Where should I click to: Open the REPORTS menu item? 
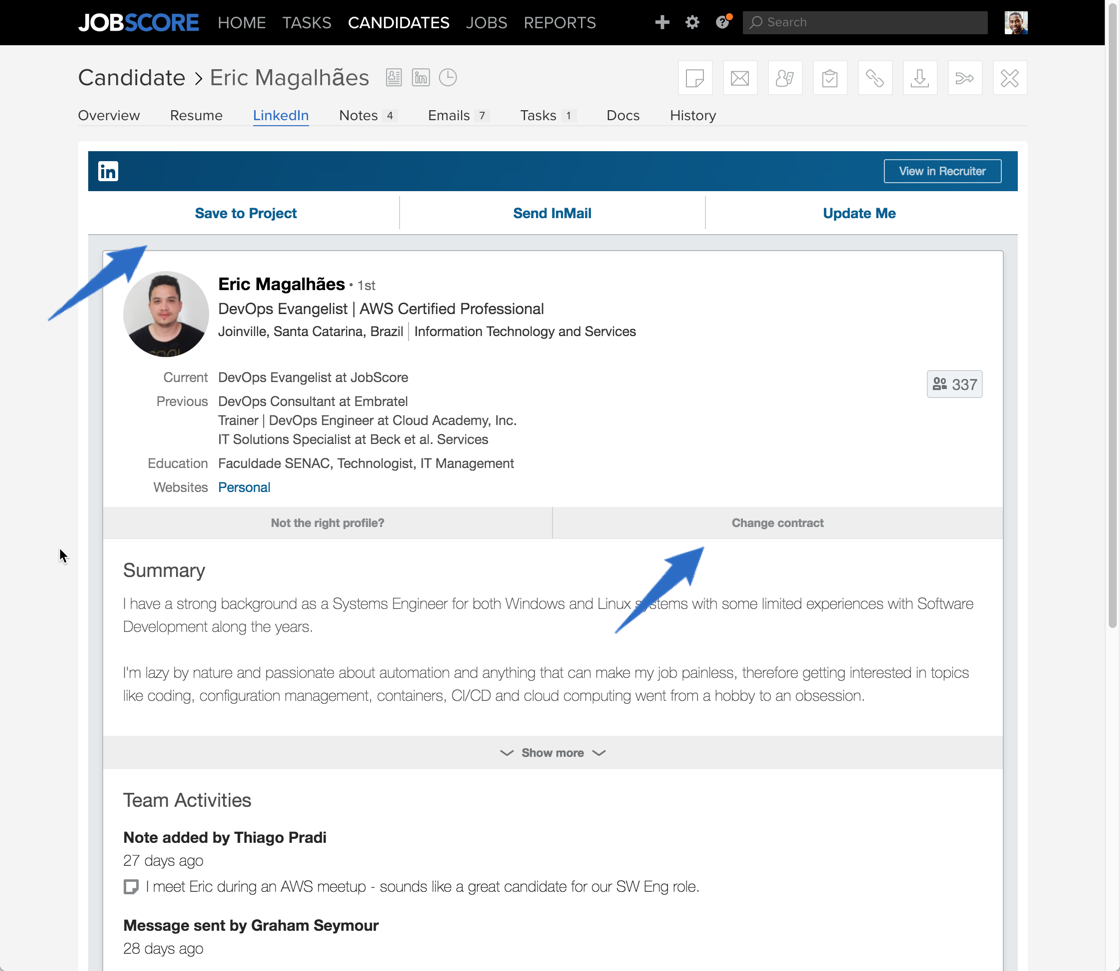click(x=559, y=22)
